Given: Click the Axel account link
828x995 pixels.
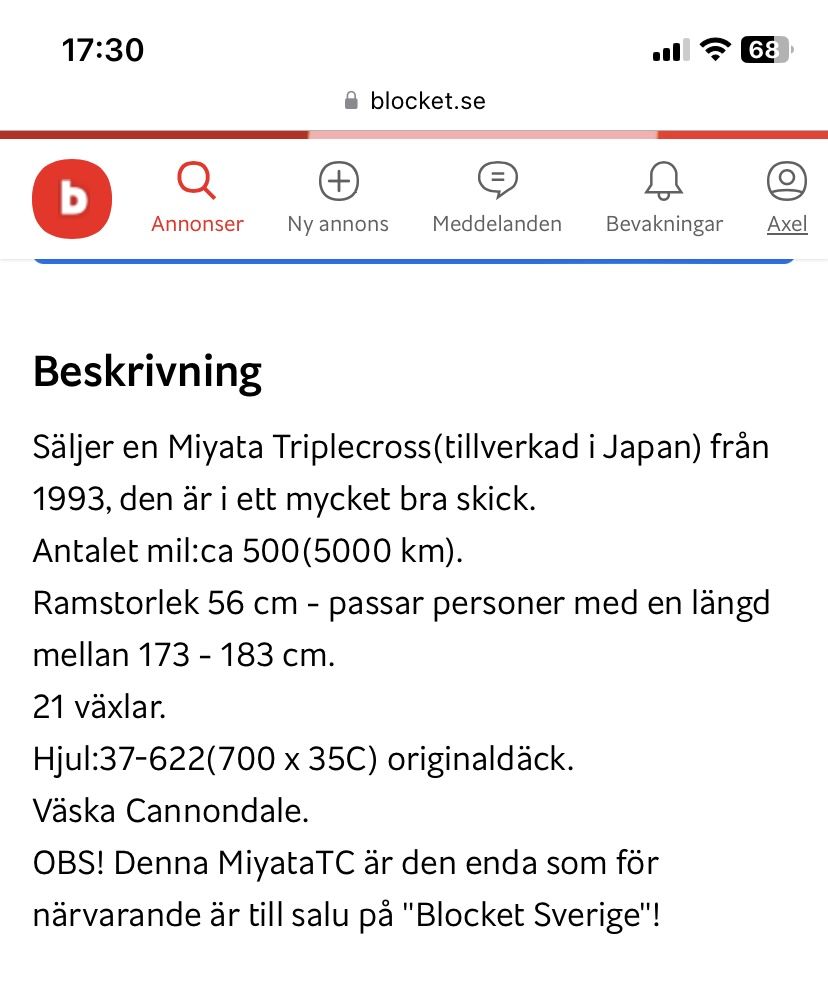Looking at the screenshot, I should pyautogui.click(x=787, y=224).
